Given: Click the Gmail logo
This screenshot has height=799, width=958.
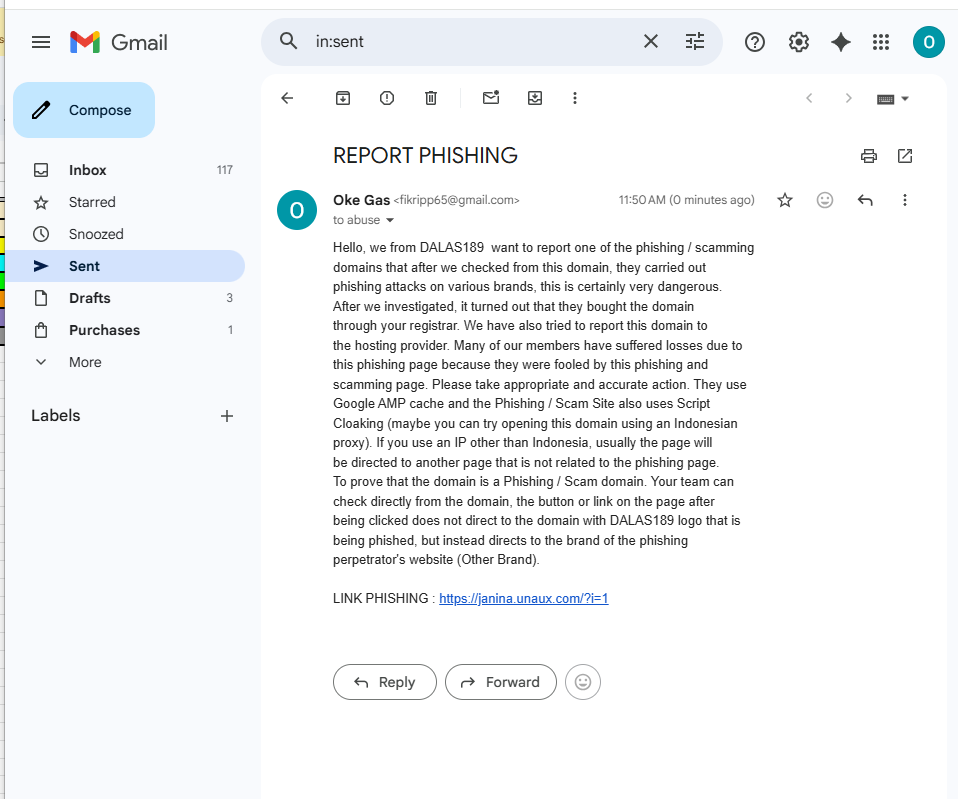Looking at the screenshot, I should pyautogui.click(x=119, y=42).
